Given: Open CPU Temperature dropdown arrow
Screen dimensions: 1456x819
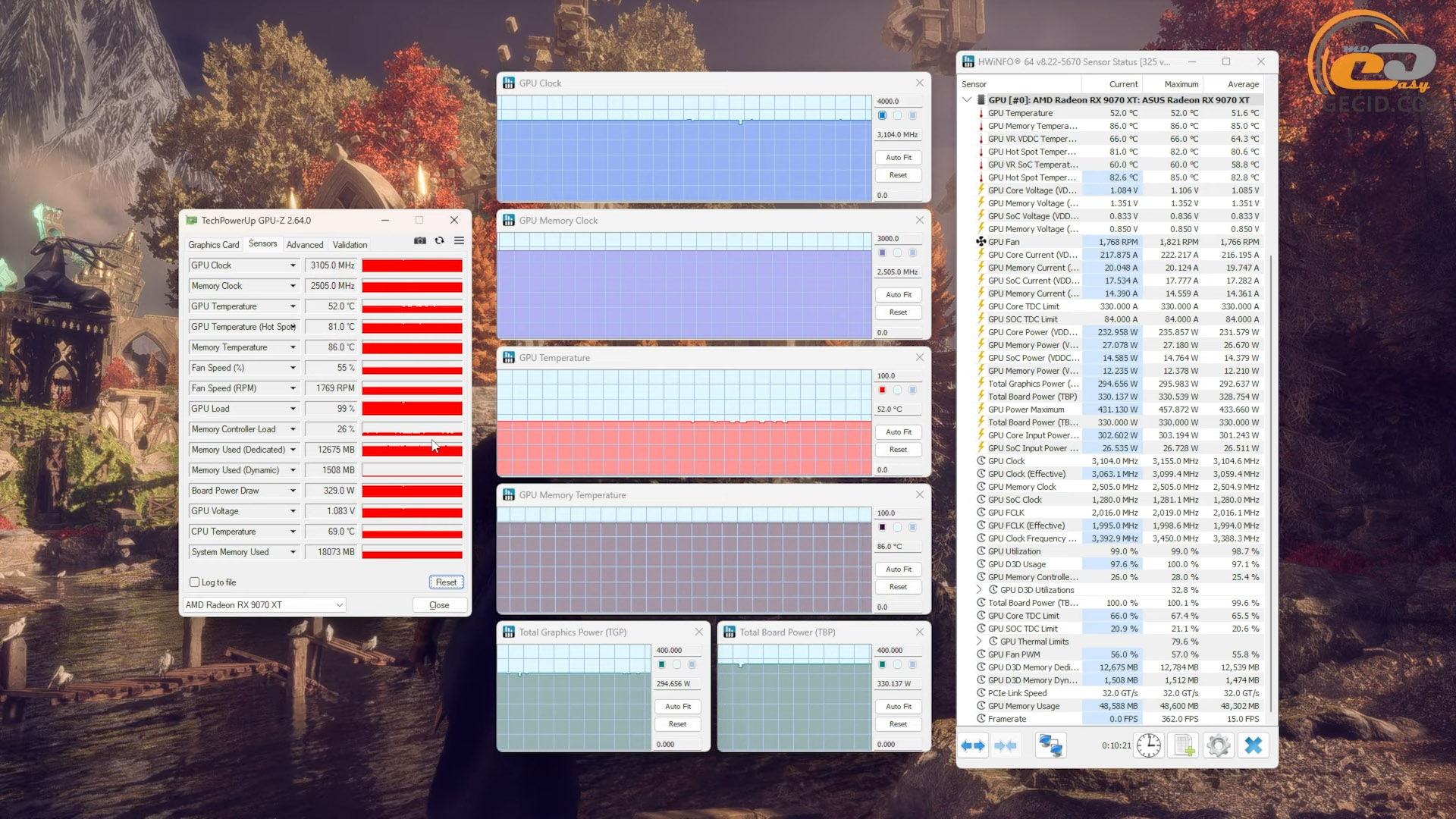Looking at the screenshot, I should pyautogui.click(x=293, y=532).
